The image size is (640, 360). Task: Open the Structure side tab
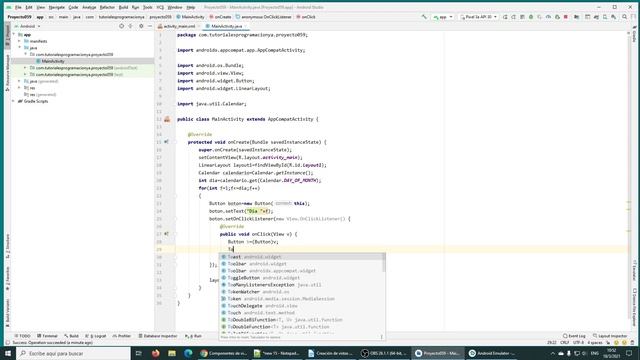coord(7,247)
